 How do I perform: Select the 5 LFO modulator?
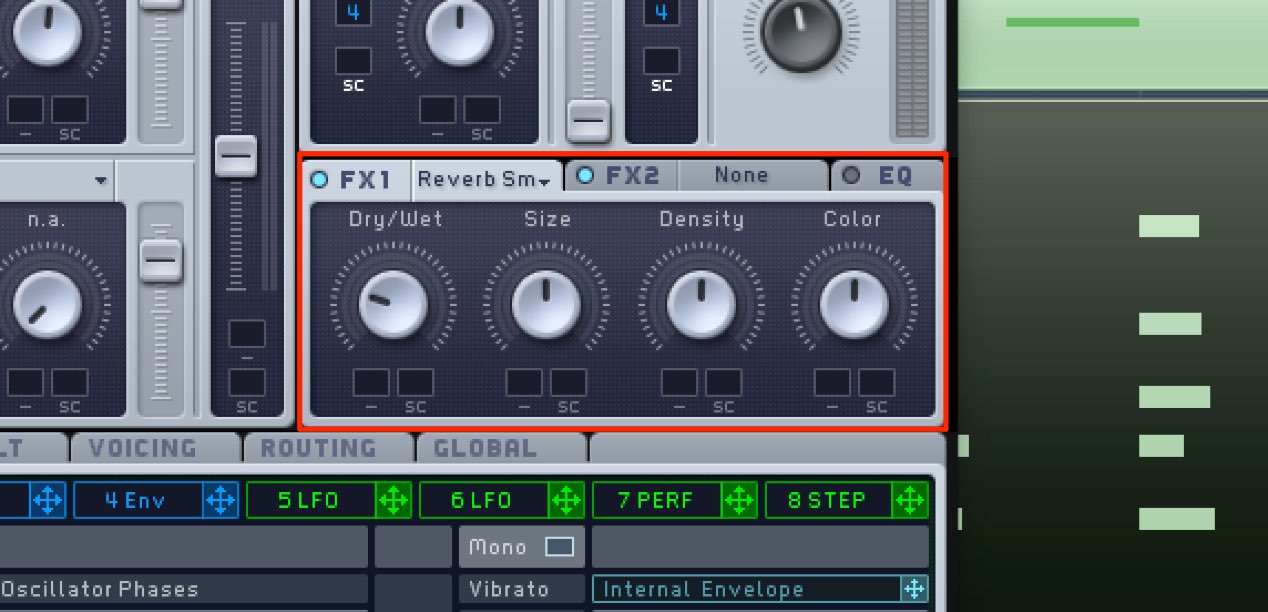click(310, 500)
